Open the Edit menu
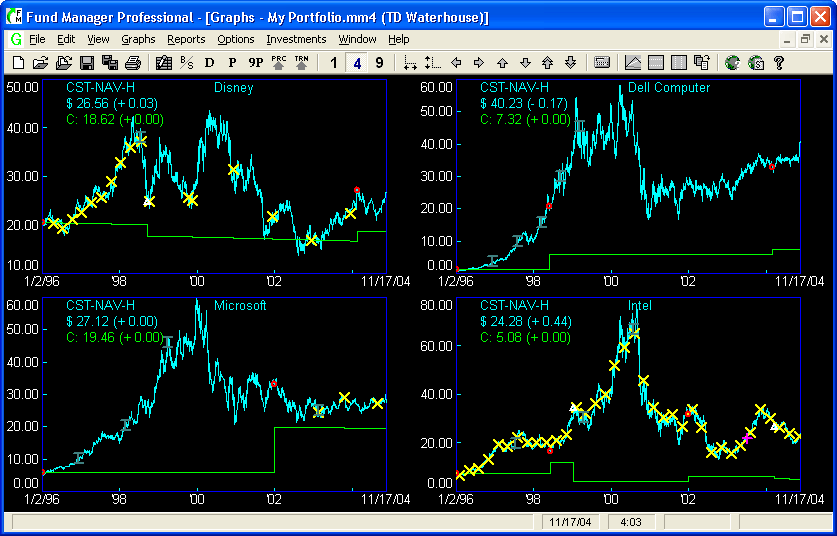Viewport: 837px width, 536px height. 66,40
